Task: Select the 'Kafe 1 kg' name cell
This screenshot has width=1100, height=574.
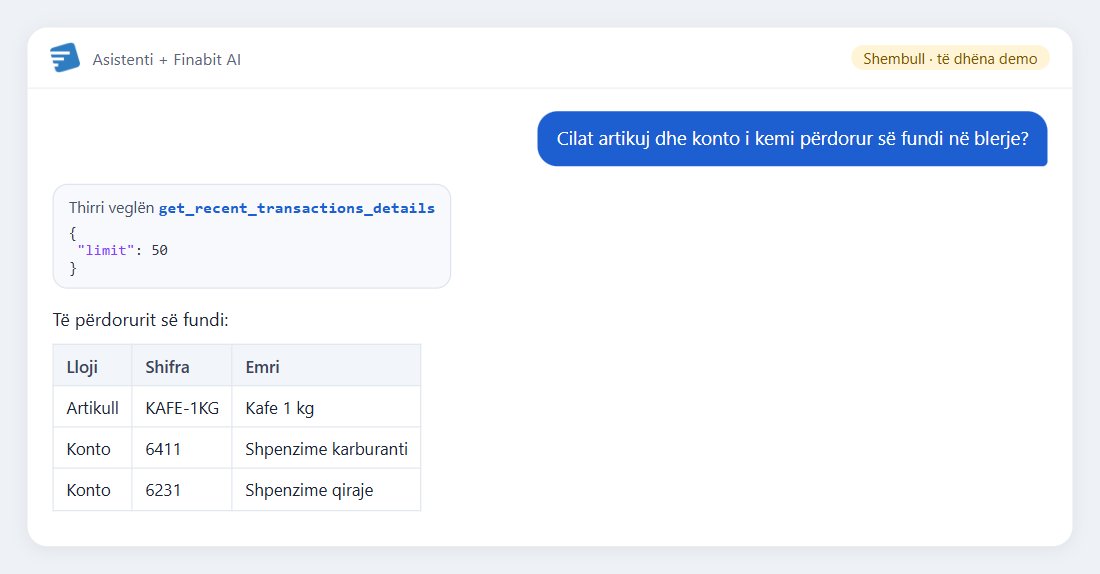Action: (x=326, y=407)
